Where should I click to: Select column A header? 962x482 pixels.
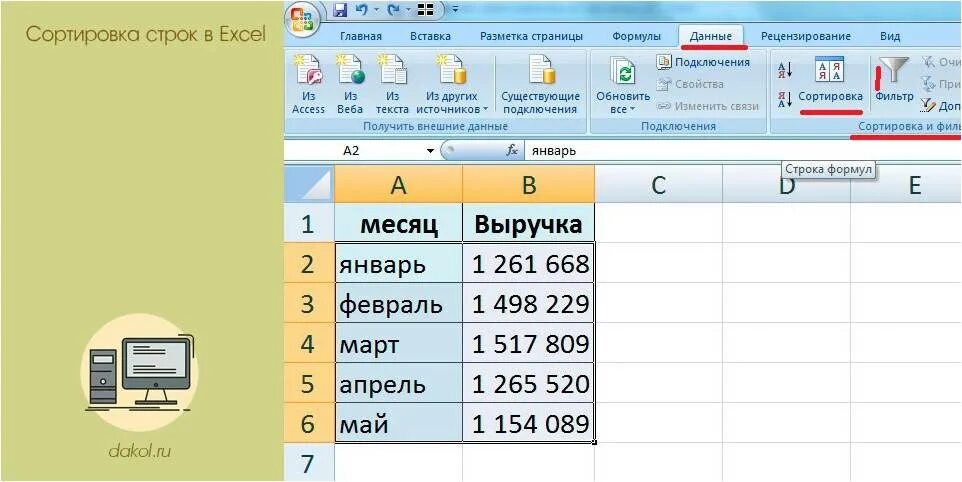399,185
